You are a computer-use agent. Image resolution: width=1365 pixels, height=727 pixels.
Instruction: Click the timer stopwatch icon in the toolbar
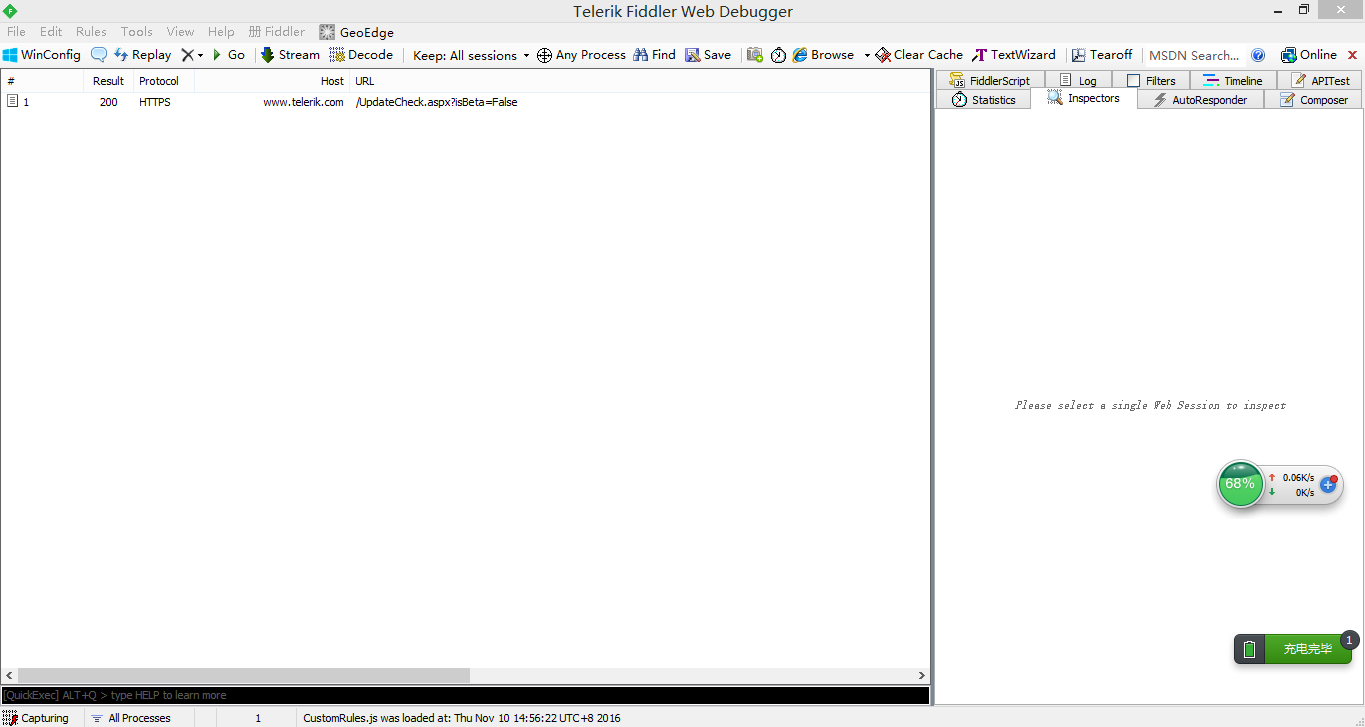click(778, 55)
